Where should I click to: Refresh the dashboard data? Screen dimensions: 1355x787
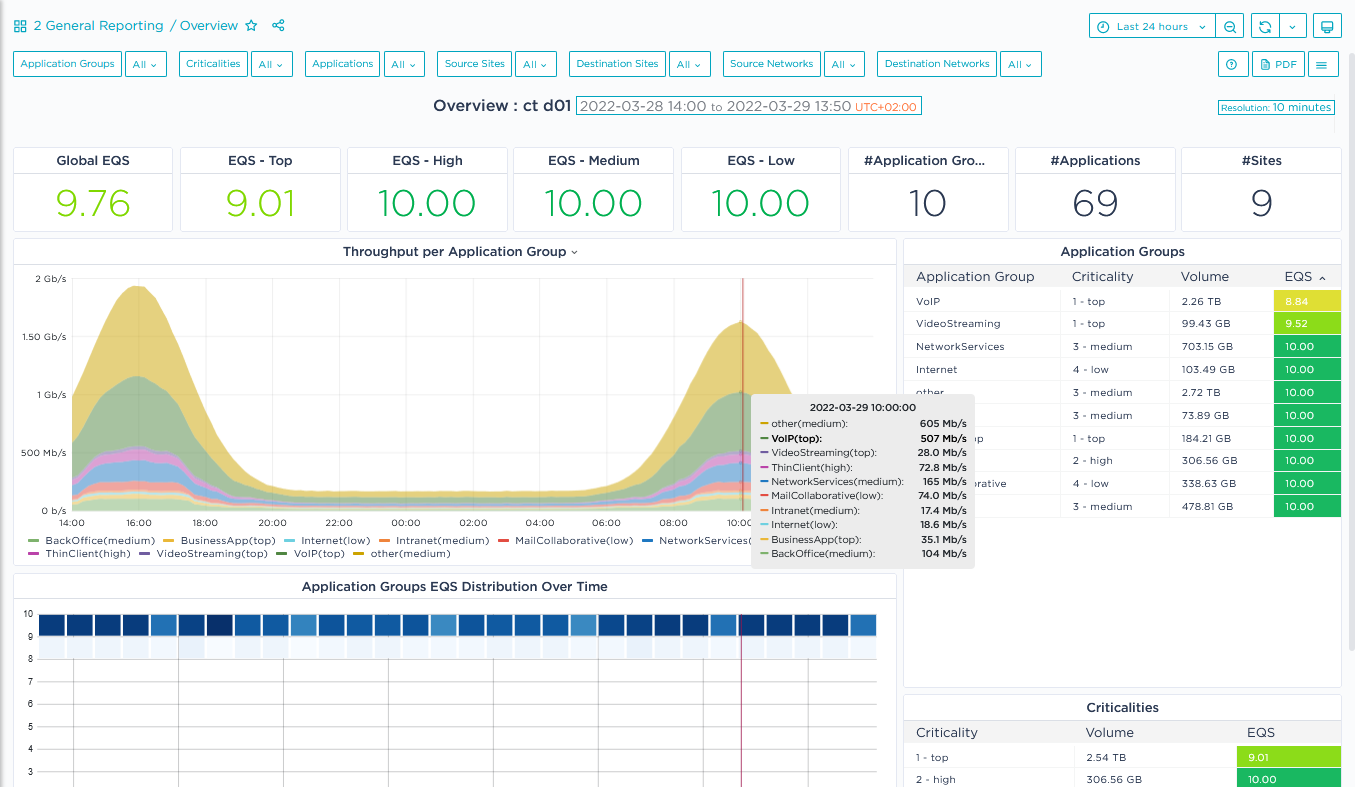(x=1265, y=27)
